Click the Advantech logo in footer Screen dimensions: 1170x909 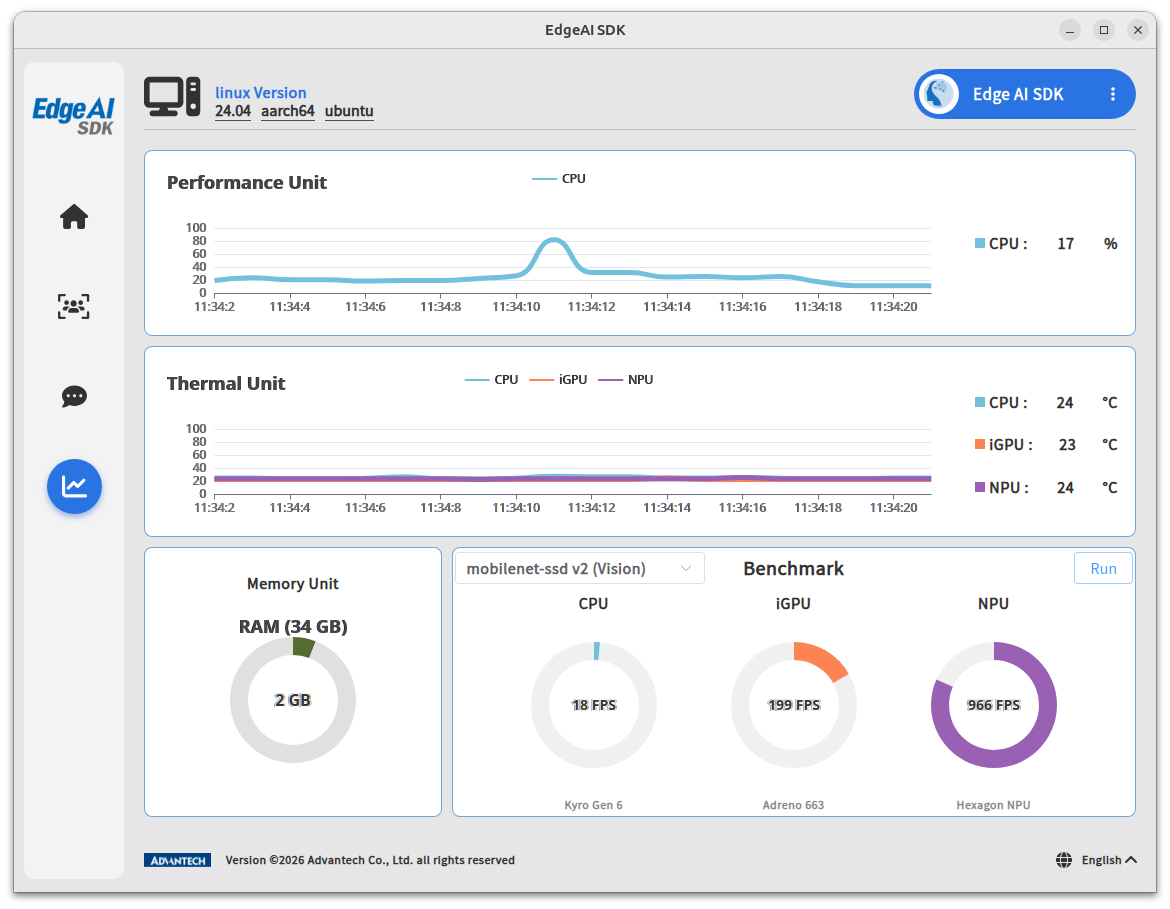pos(178,860)
